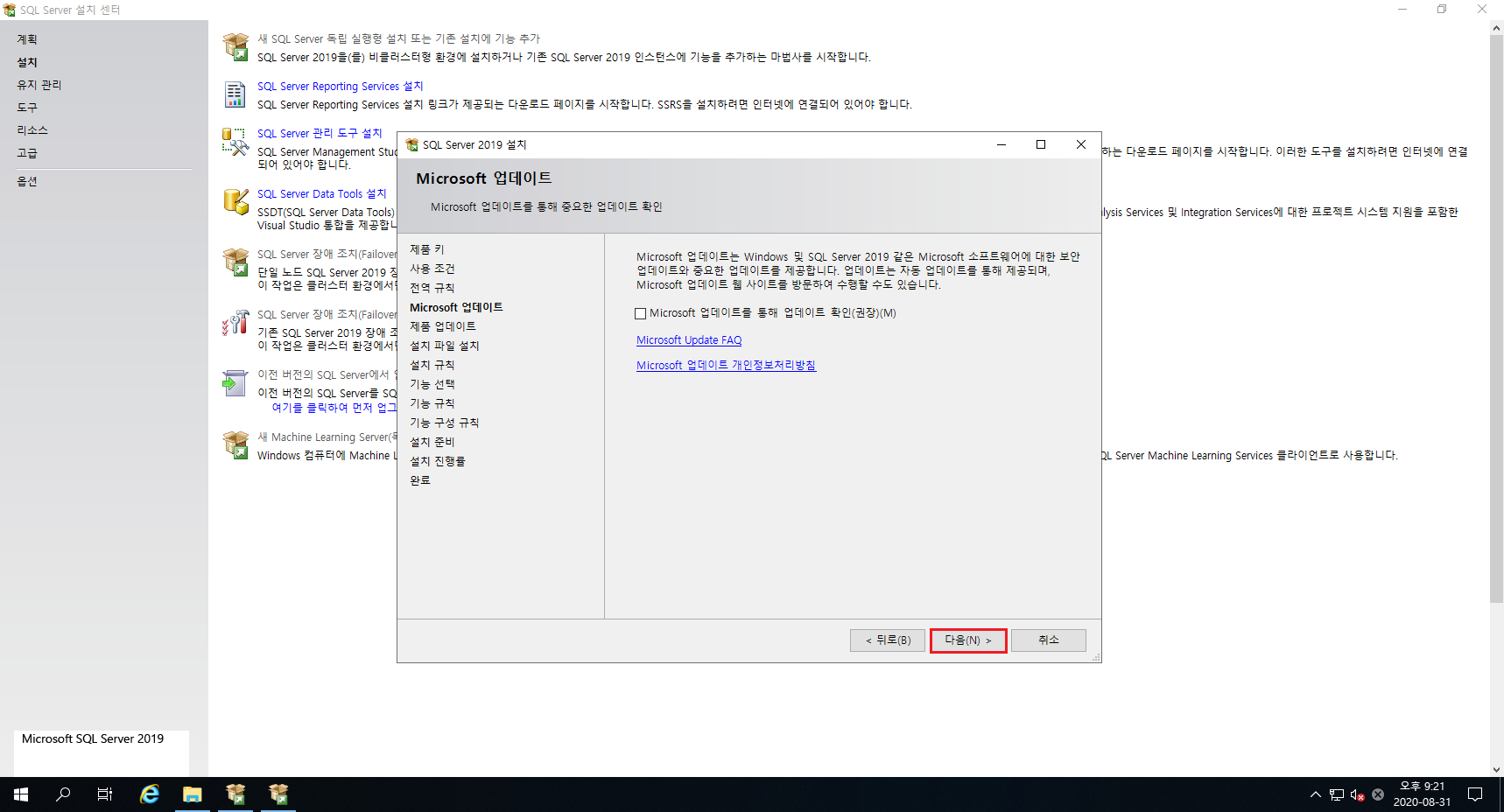
Task: Click the new Machine Learning Server install icon
Action: point(235,444)
